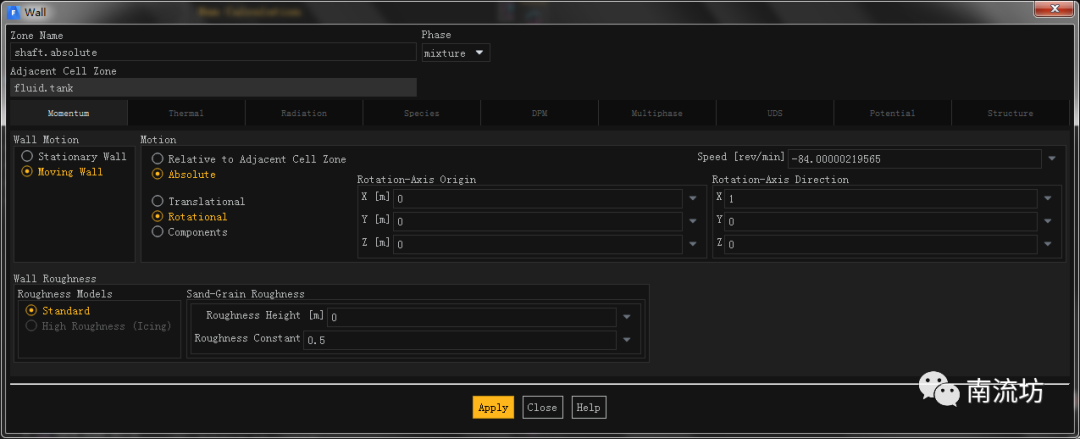Open Roughness Height dropdown arrow
The width and height of the screenshot is (1080, 439).
point(627,317)
